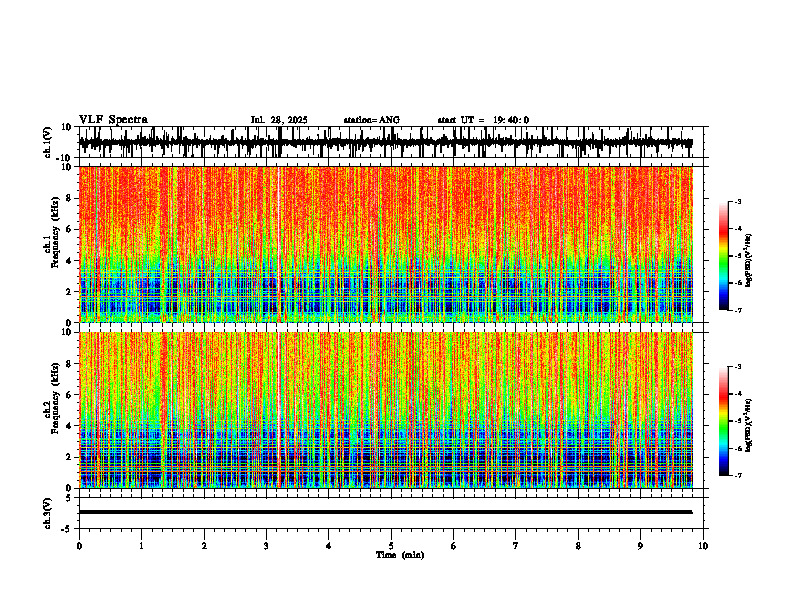Click the ch.2 color scale log(PSD) unit label
This screenshot has height=612, width=792.
click(749, 425)
